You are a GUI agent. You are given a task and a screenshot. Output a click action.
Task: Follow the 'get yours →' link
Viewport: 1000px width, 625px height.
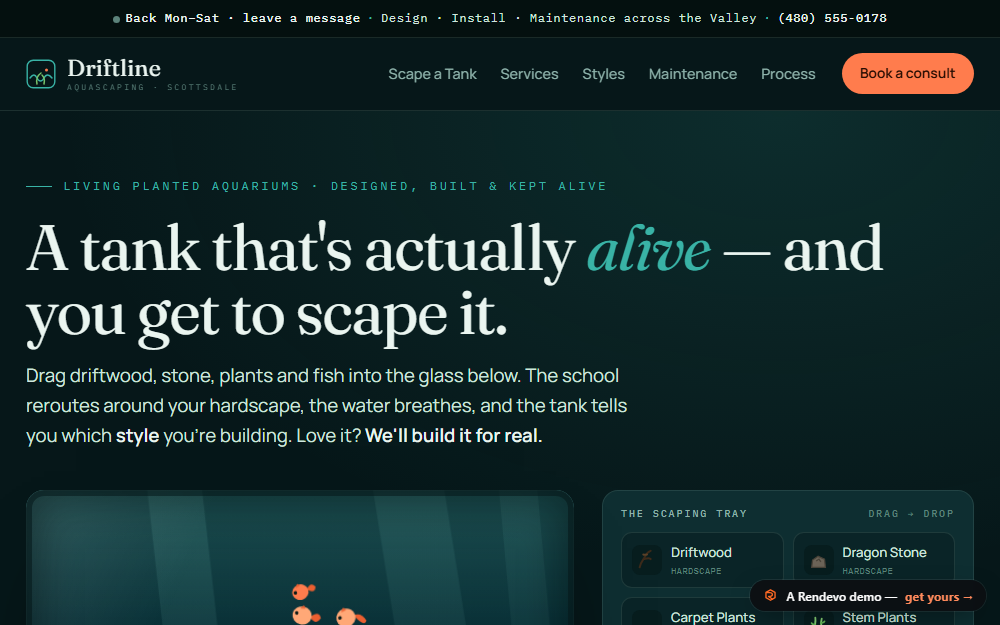939,597
